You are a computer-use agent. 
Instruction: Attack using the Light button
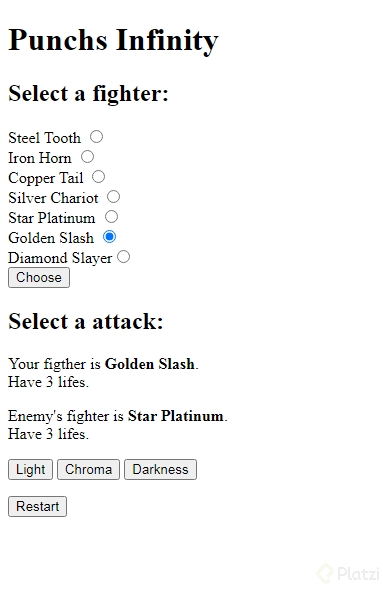[30, 470]
